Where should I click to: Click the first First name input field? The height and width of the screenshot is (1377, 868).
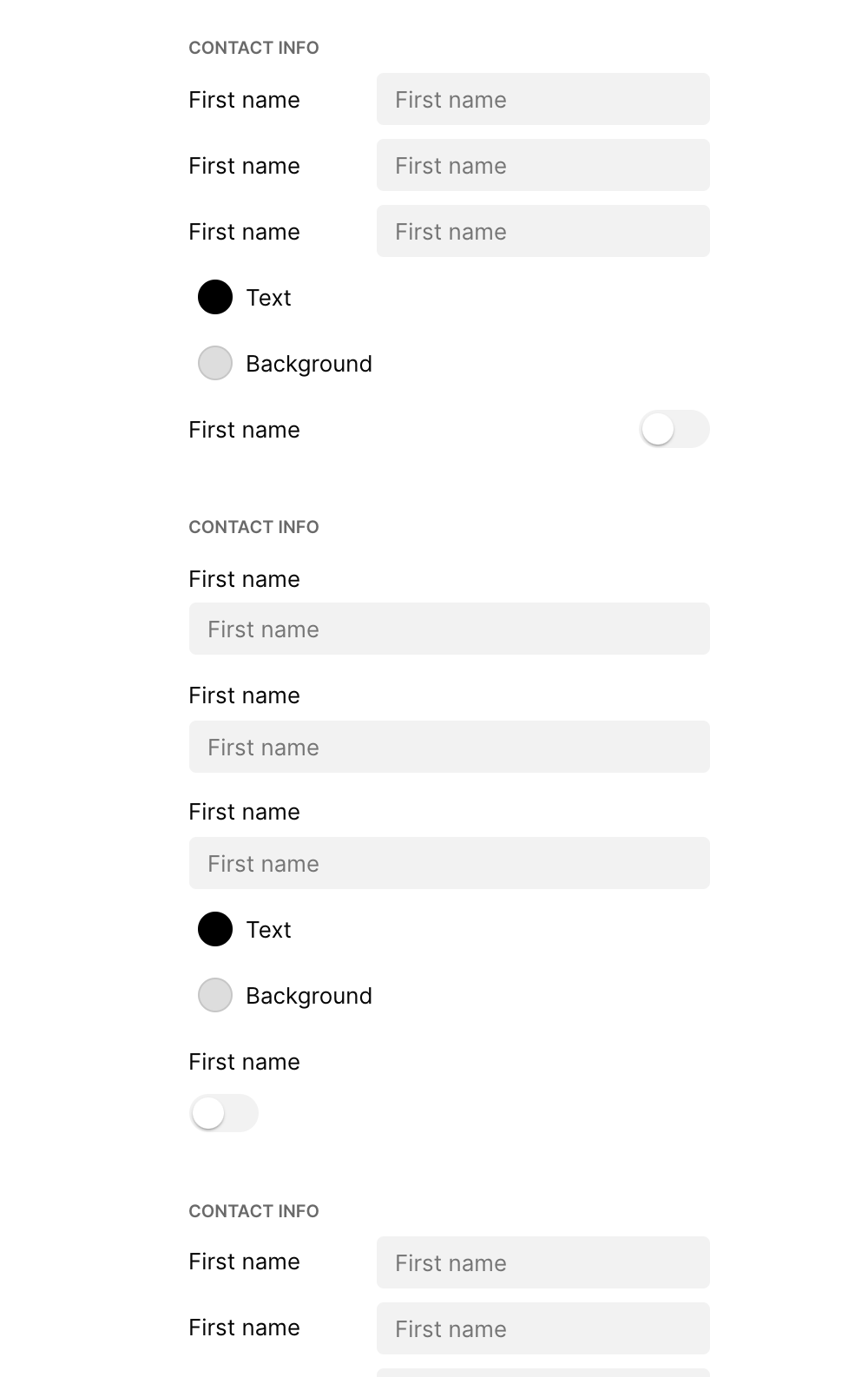point(542,99)
